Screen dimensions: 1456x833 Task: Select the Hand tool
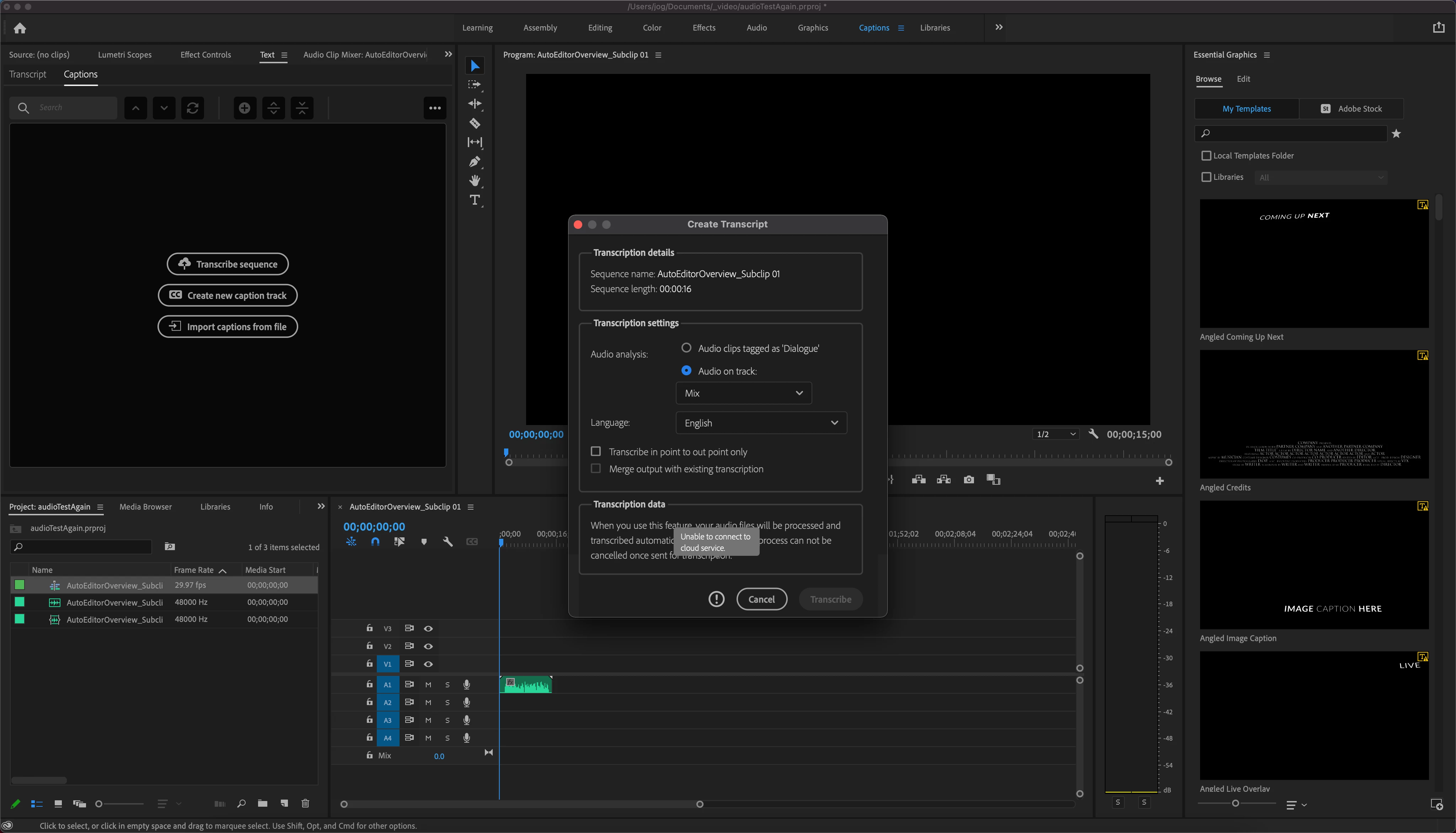[474, 181]
